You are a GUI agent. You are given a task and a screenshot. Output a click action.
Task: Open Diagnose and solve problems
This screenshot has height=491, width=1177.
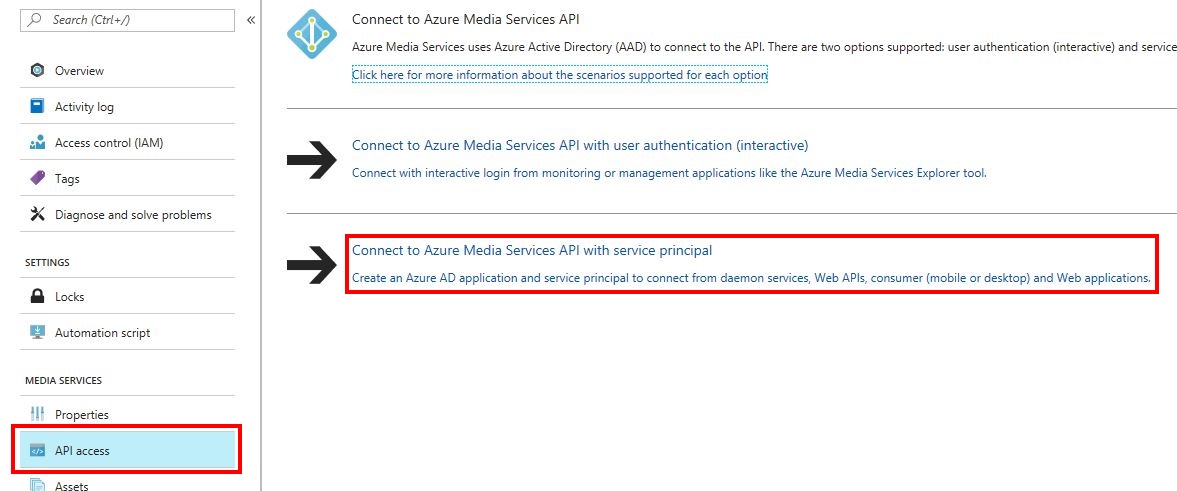128,215
